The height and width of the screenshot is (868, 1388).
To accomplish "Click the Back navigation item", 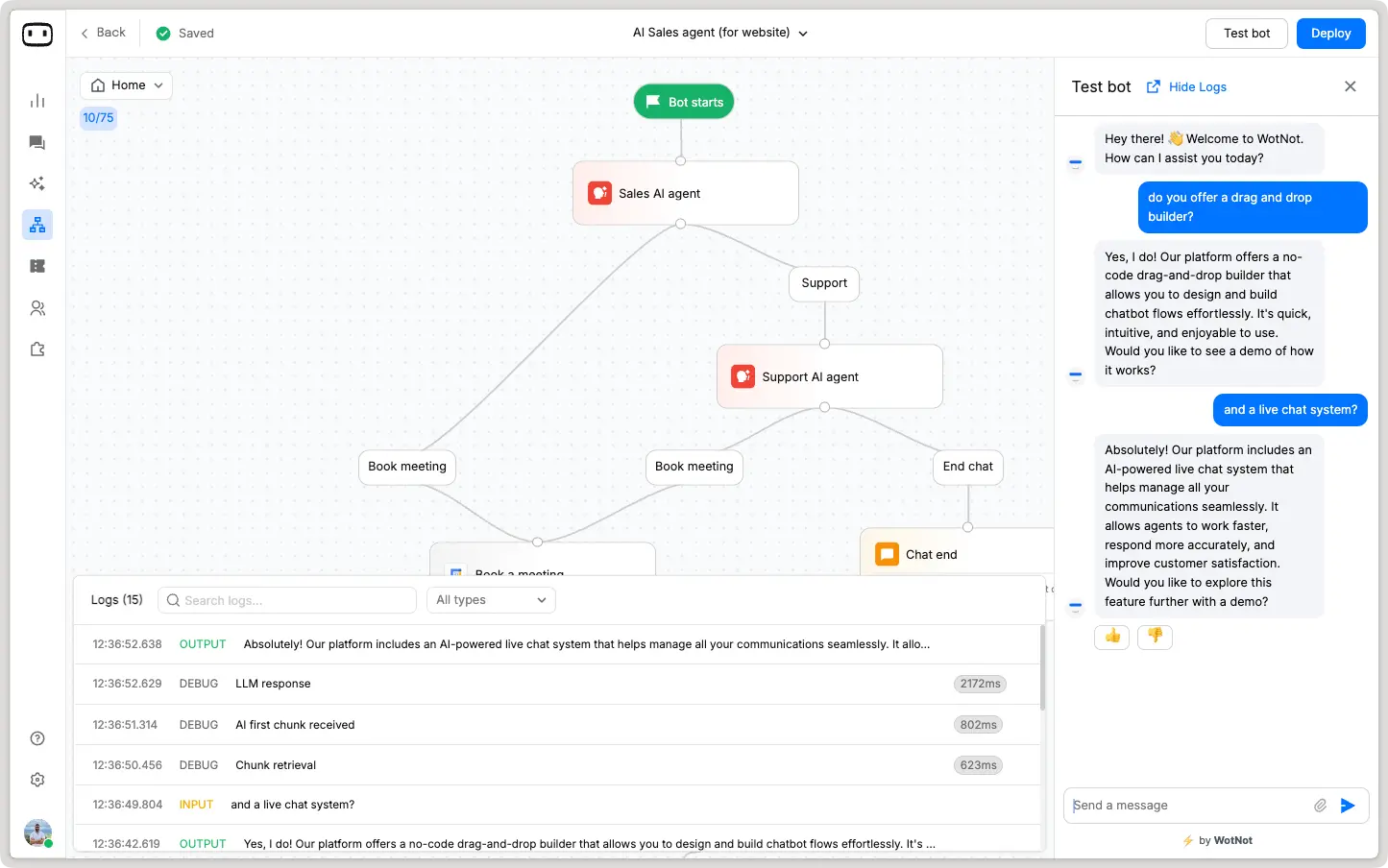I will [x=103, y=32].
